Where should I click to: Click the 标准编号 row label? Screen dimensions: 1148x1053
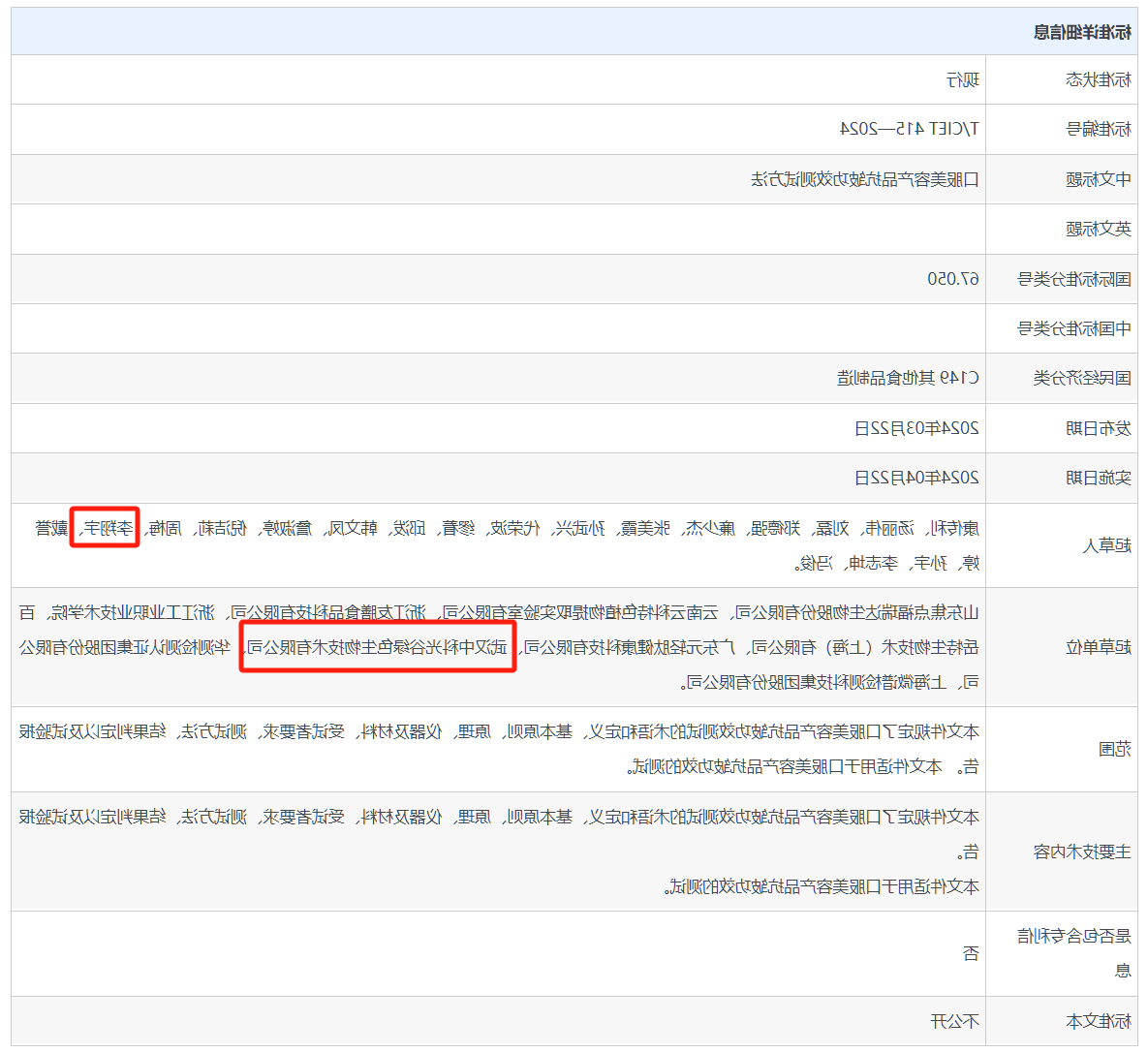1099,130
